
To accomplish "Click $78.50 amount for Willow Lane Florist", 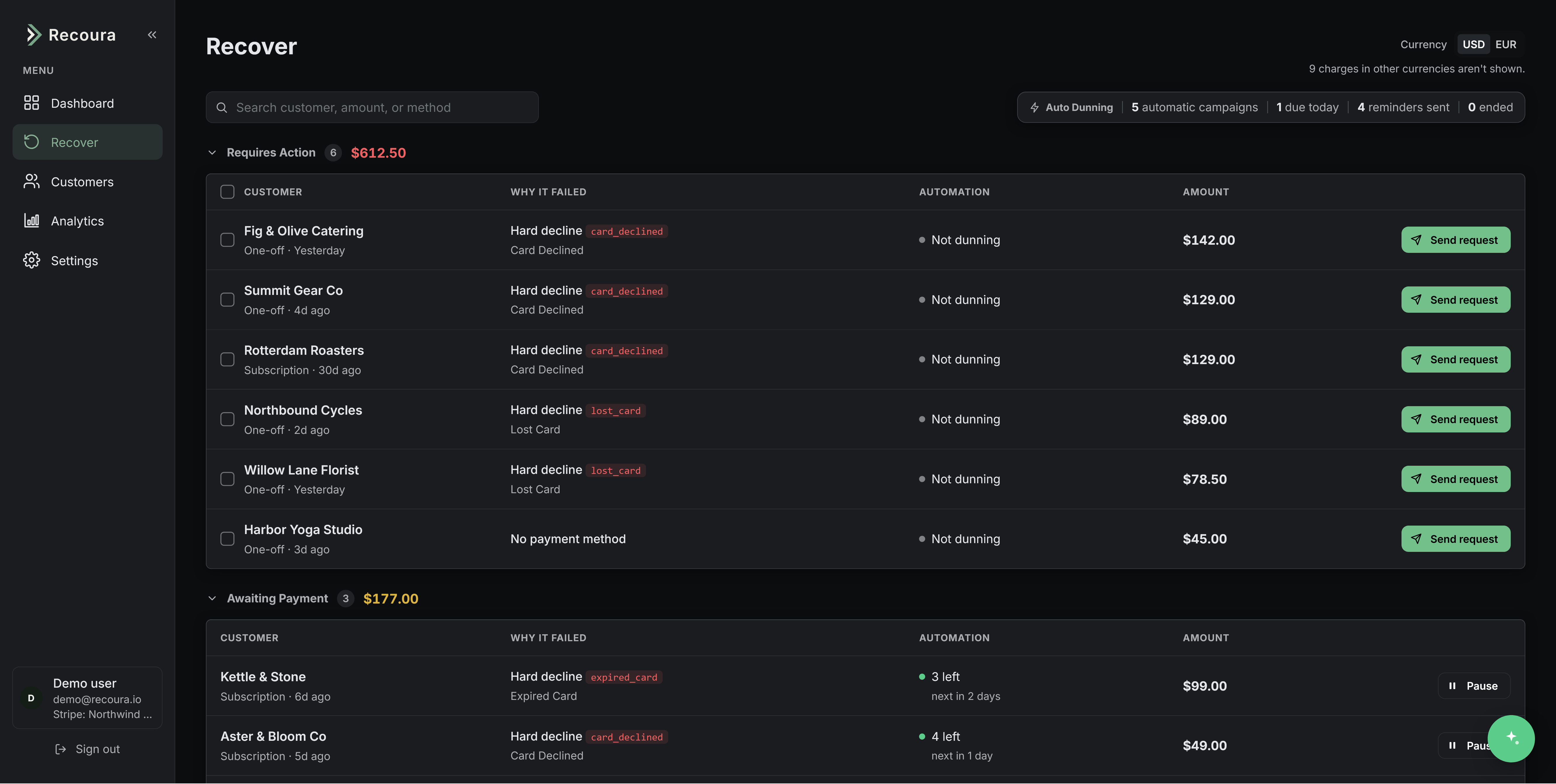I will (1204, 479).
